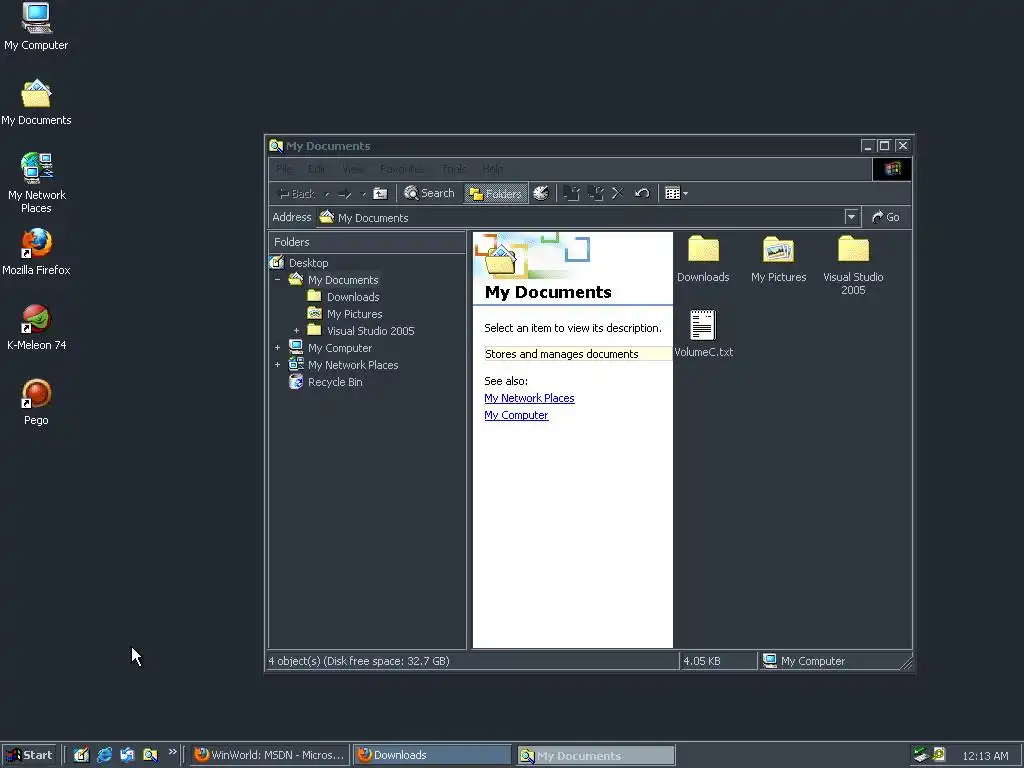Click the My Documents taskbar button
Viewport: 1024px width, 768px height.
click(596, 756)
